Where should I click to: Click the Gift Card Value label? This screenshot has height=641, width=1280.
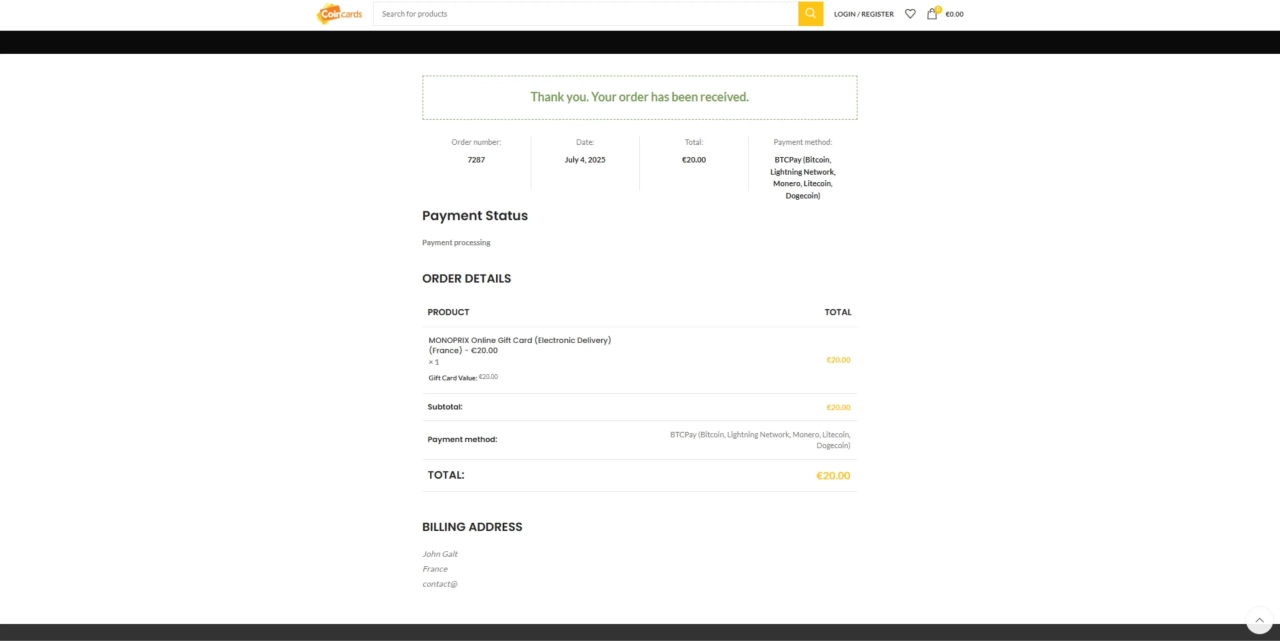[452, 378]
